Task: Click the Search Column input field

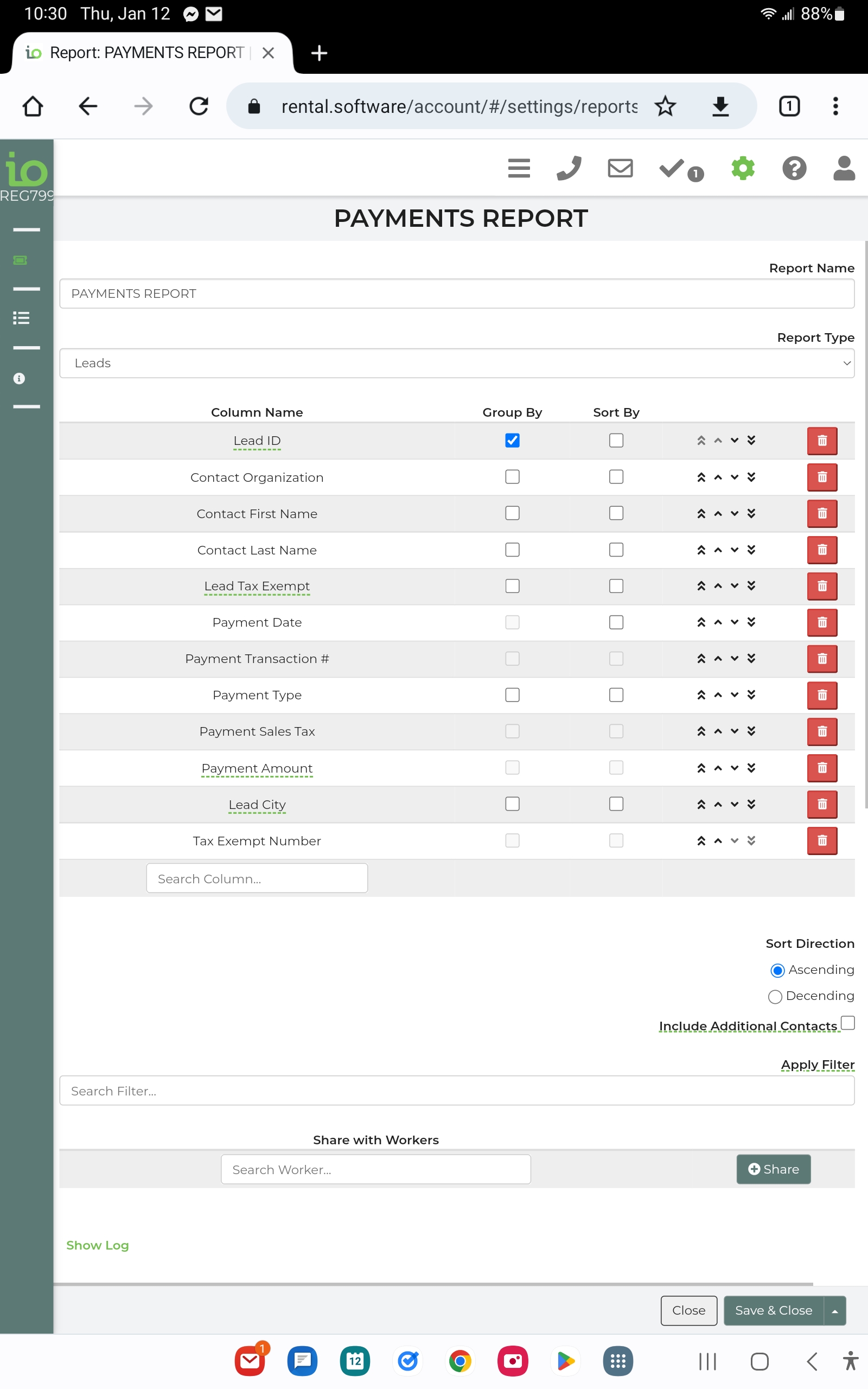Action: 257,878
